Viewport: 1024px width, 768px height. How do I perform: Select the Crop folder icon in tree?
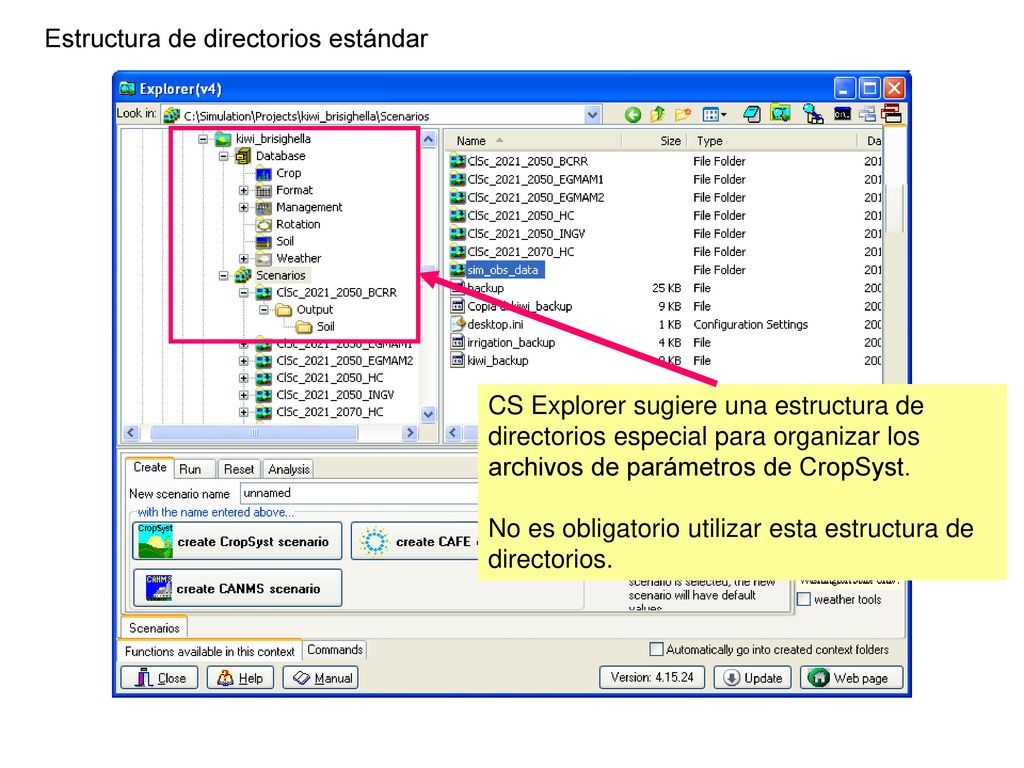coord(263,173)
